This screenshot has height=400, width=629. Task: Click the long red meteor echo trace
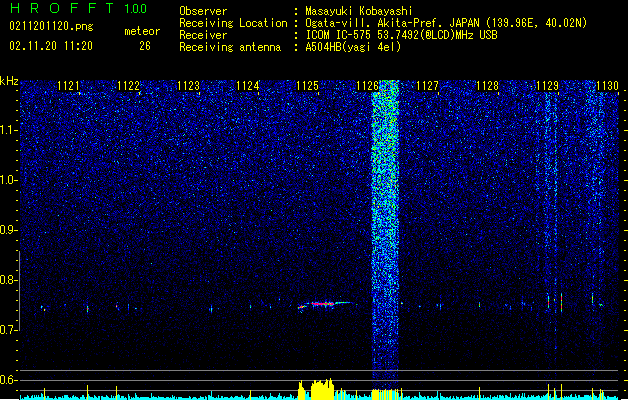click(x=323, y=304)
